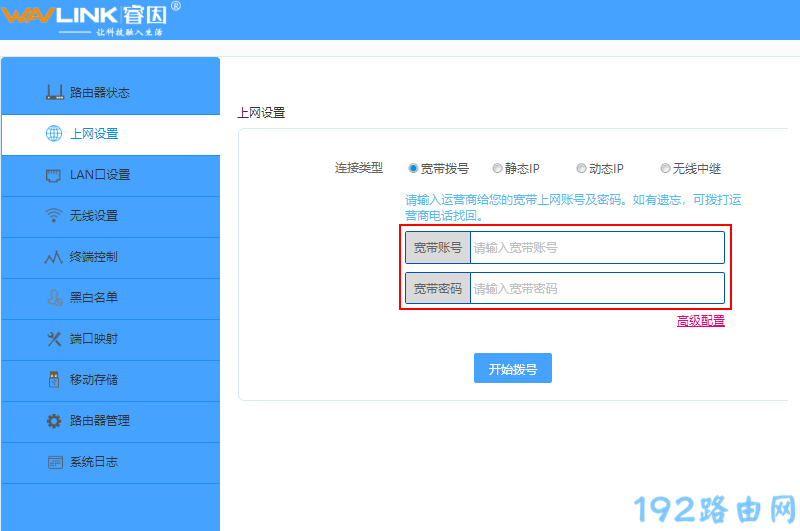Click the router status icon in sidebar

coord(55,93)
